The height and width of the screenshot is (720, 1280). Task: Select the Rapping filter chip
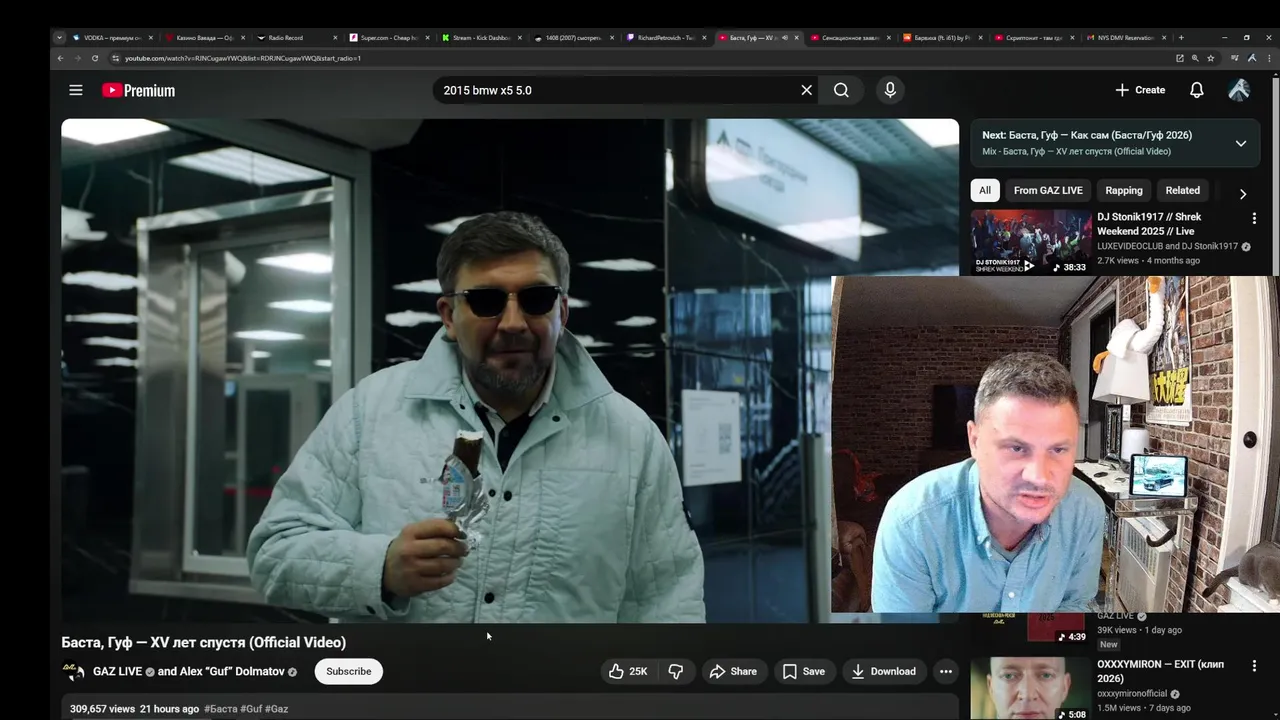(1124, 190)
